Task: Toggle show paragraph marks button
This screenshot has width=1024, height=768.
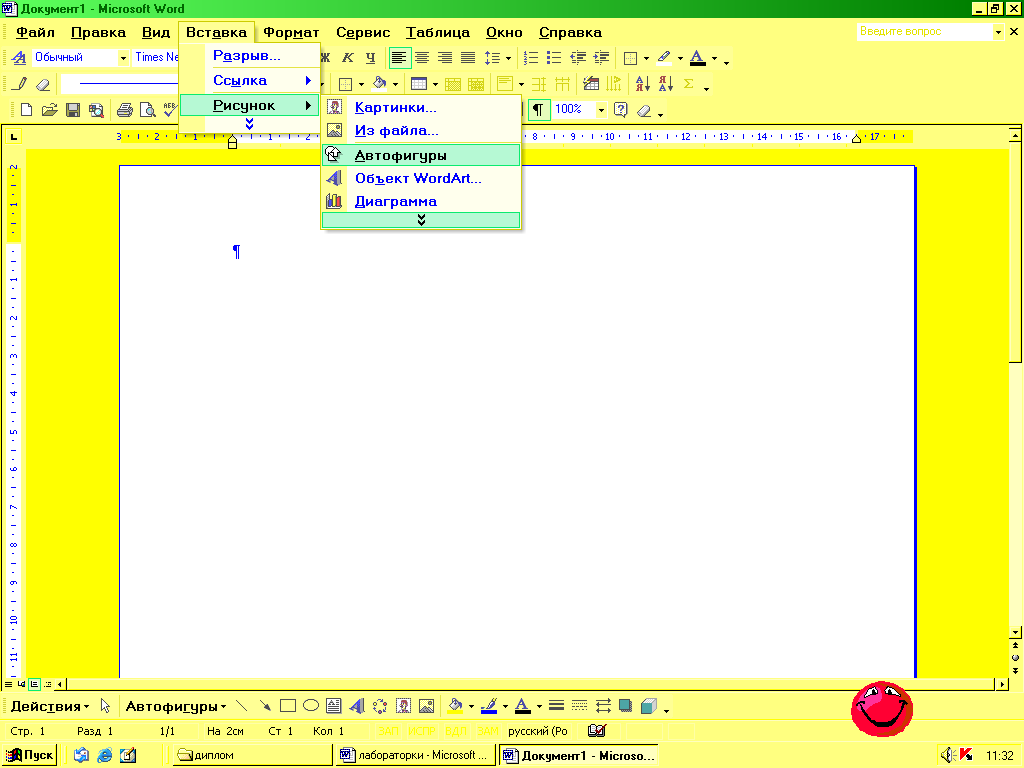Action: click(538, 110)
